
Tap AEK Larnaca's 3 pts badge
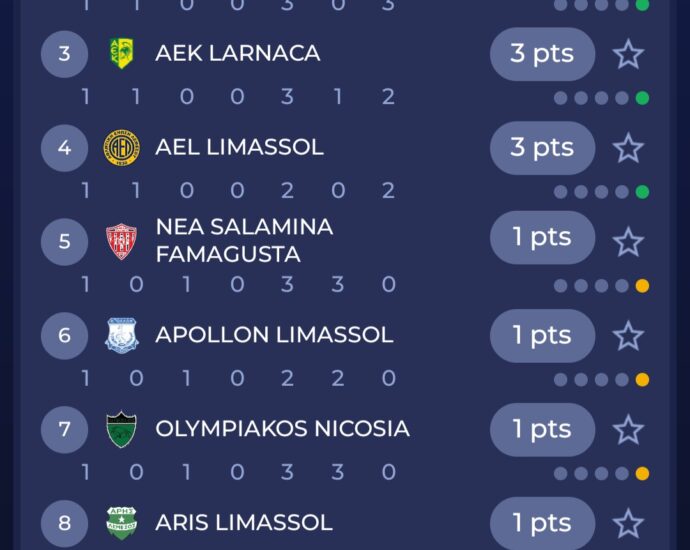point(542,54)
